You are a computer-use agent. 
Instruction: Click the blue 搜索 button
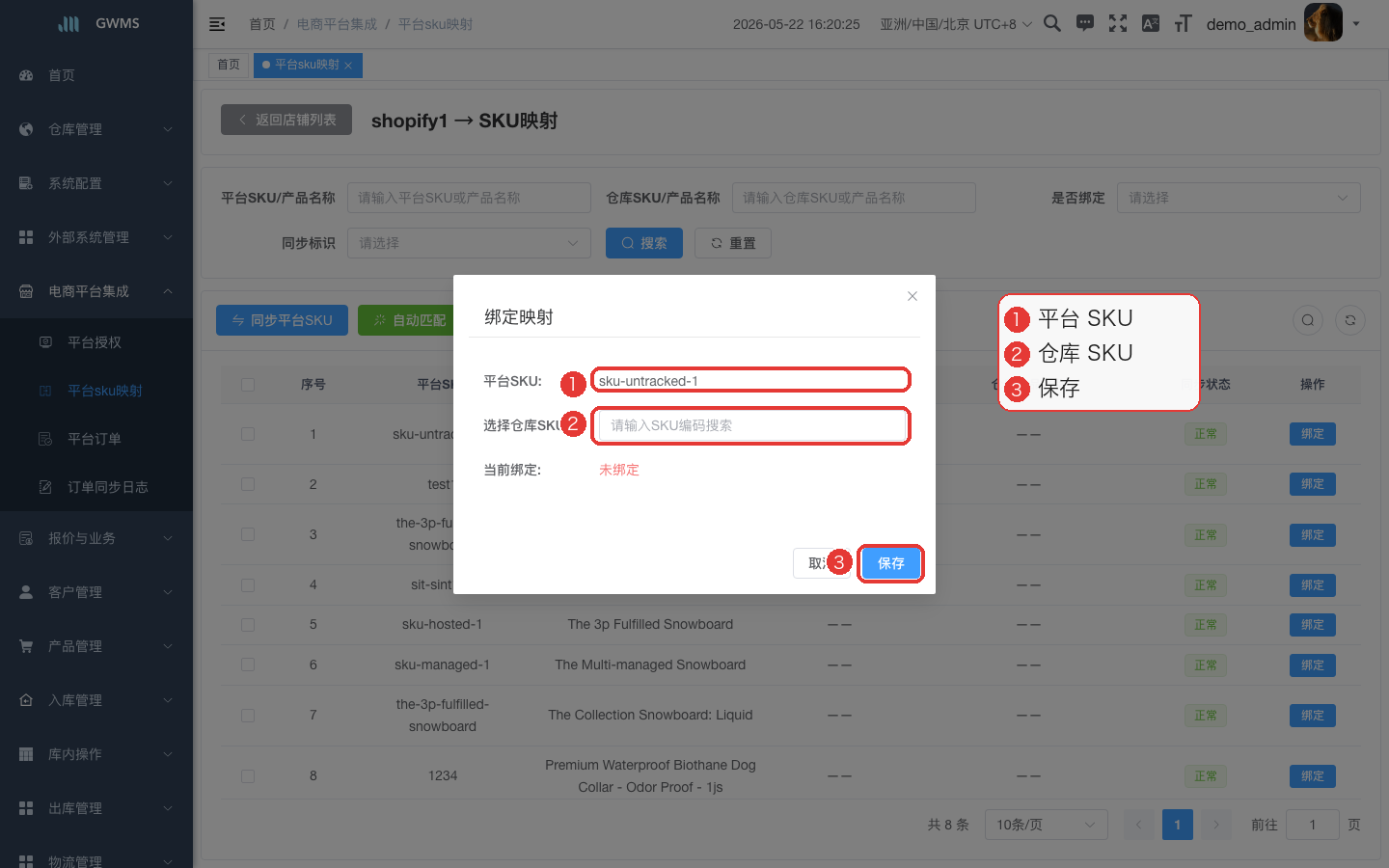click(644, 243)
